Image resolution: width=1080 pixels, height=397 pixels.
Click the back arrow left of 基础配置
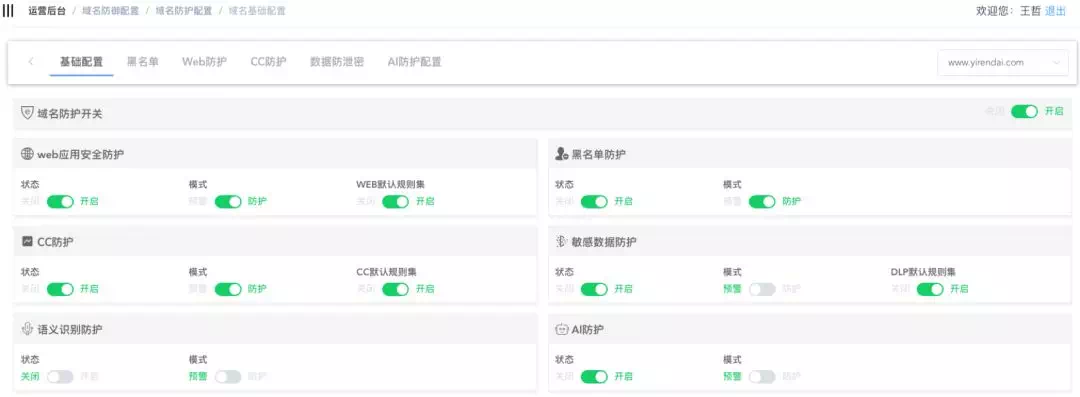tap(31, 61)
